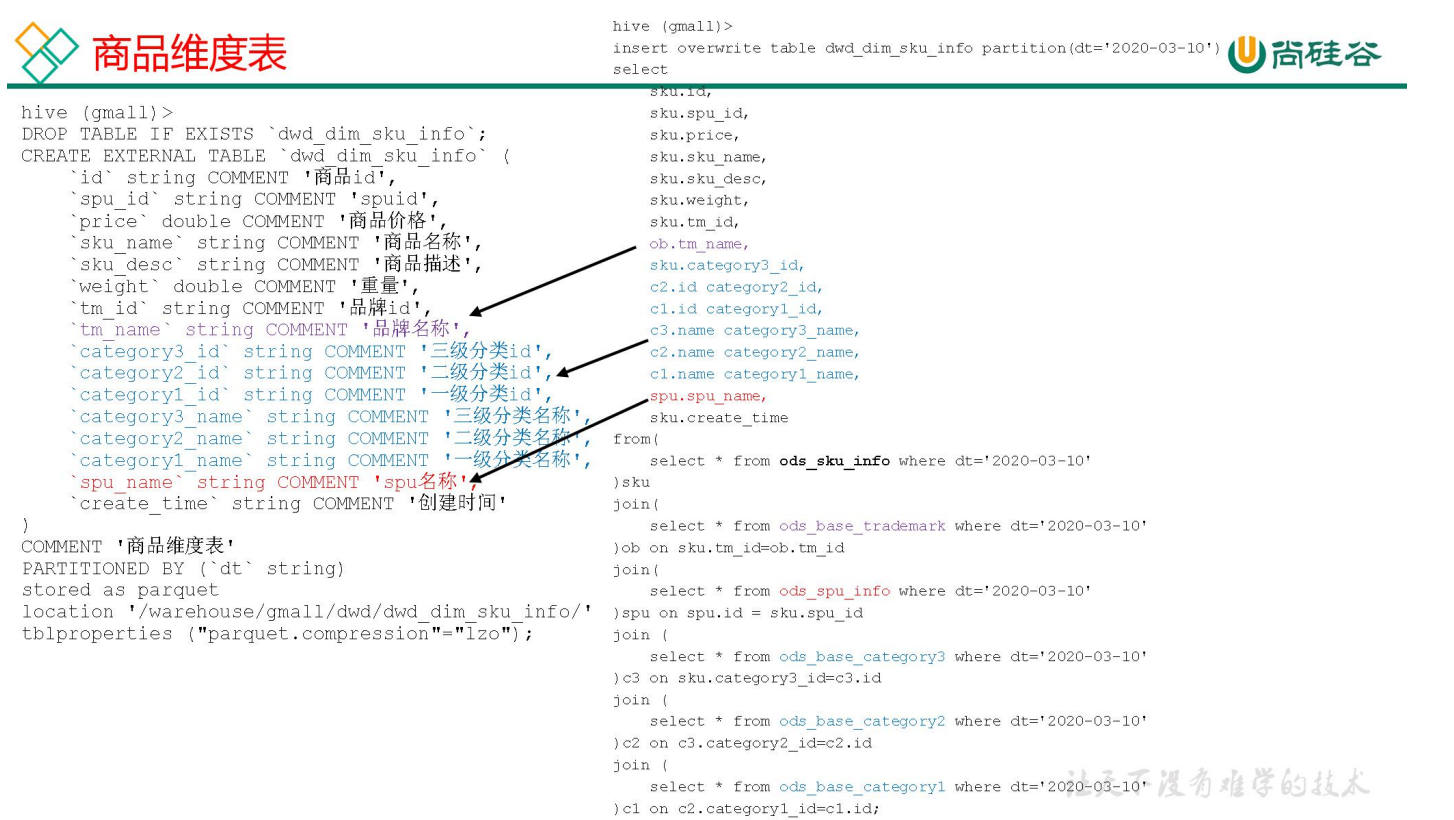Click the ods_base_category3 table name
1454x820 pixels.
[863, 657]
